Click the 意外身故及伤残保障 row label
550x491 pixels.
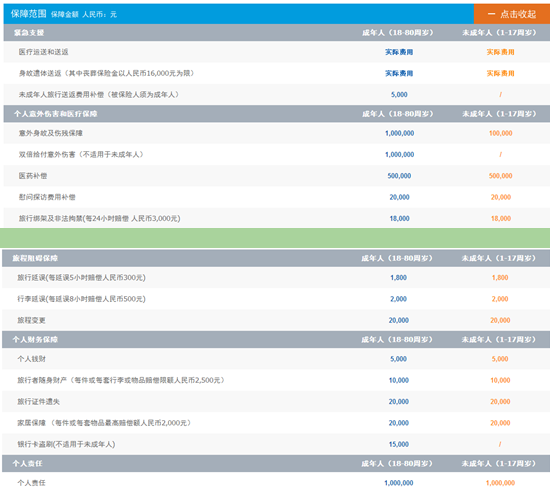[51, 133]
